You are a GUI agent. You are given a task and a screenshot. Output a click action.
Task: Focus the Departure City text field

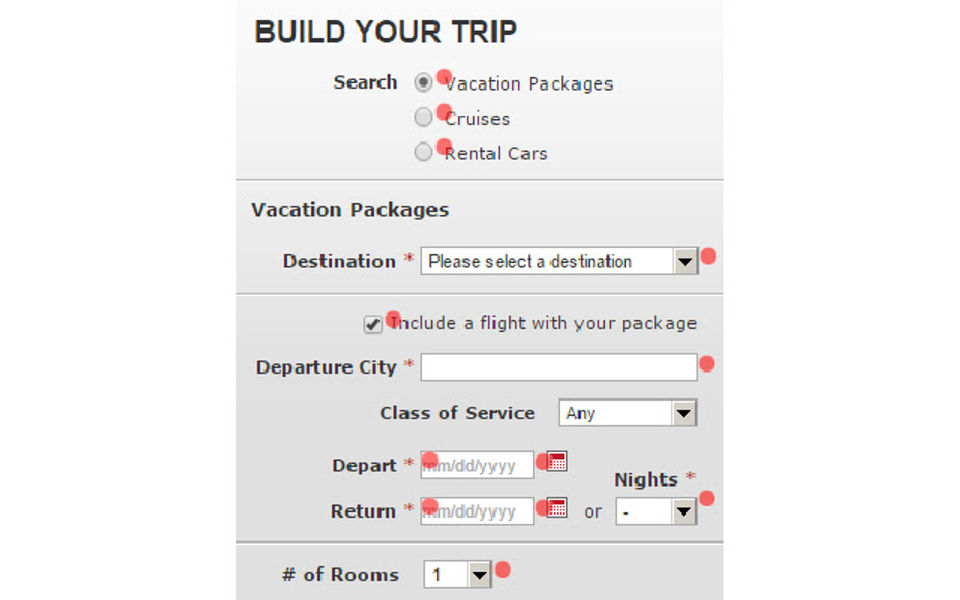click(x=558, y=368)
